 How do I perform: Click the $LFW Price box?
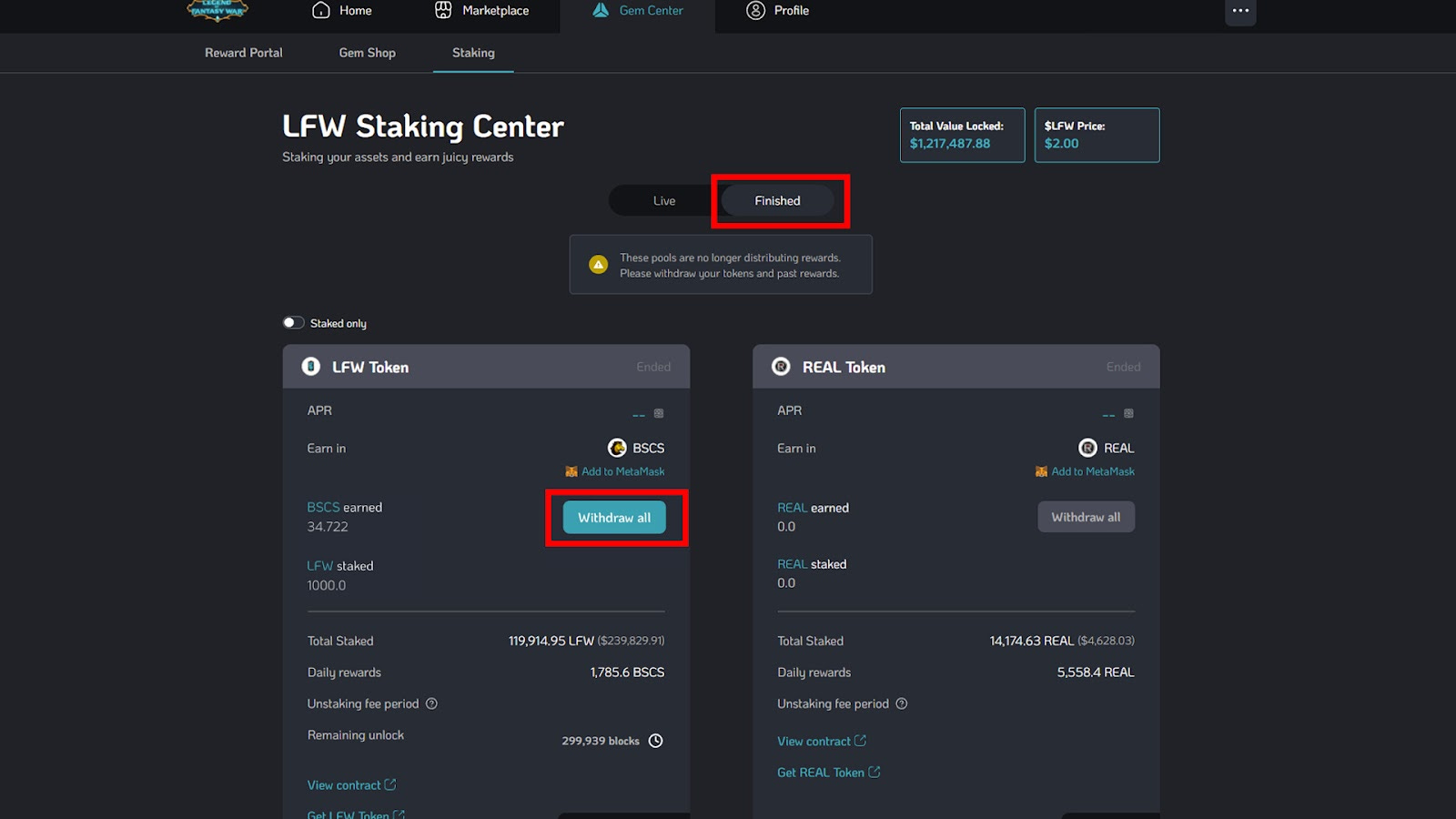[x=1097, y=135]
